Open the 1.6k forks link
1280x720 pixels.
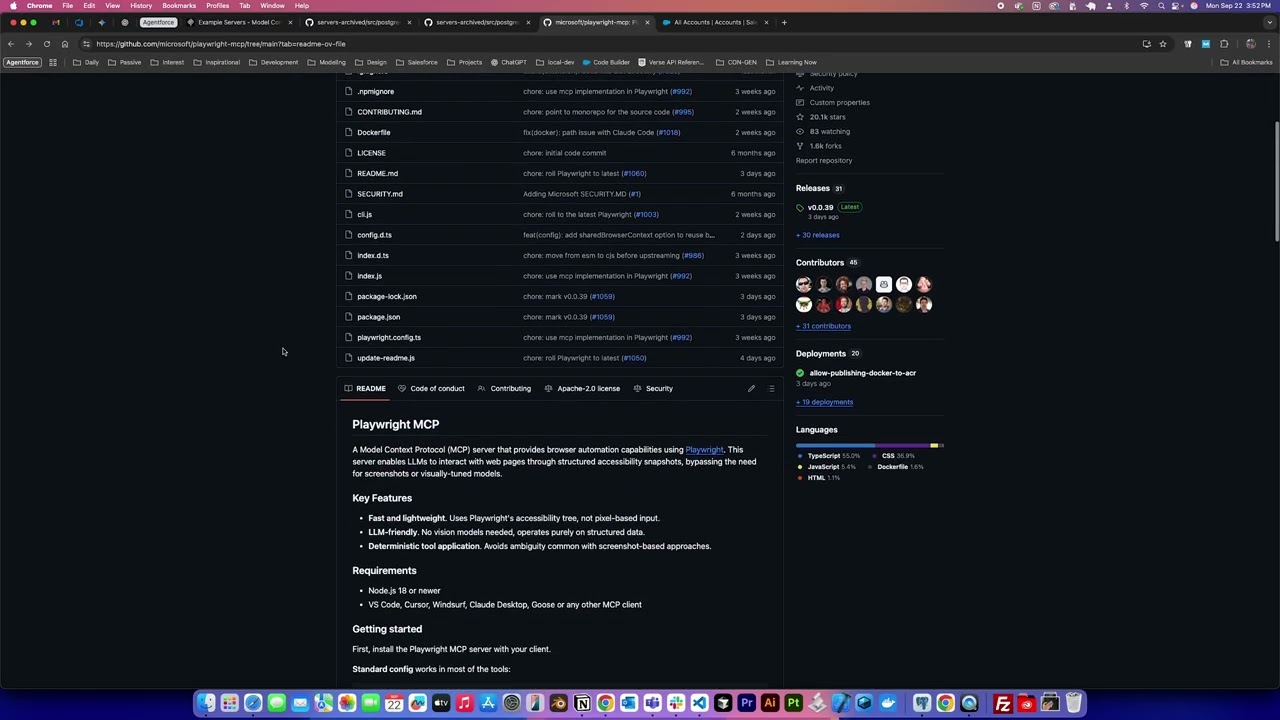tap(825, 146)
